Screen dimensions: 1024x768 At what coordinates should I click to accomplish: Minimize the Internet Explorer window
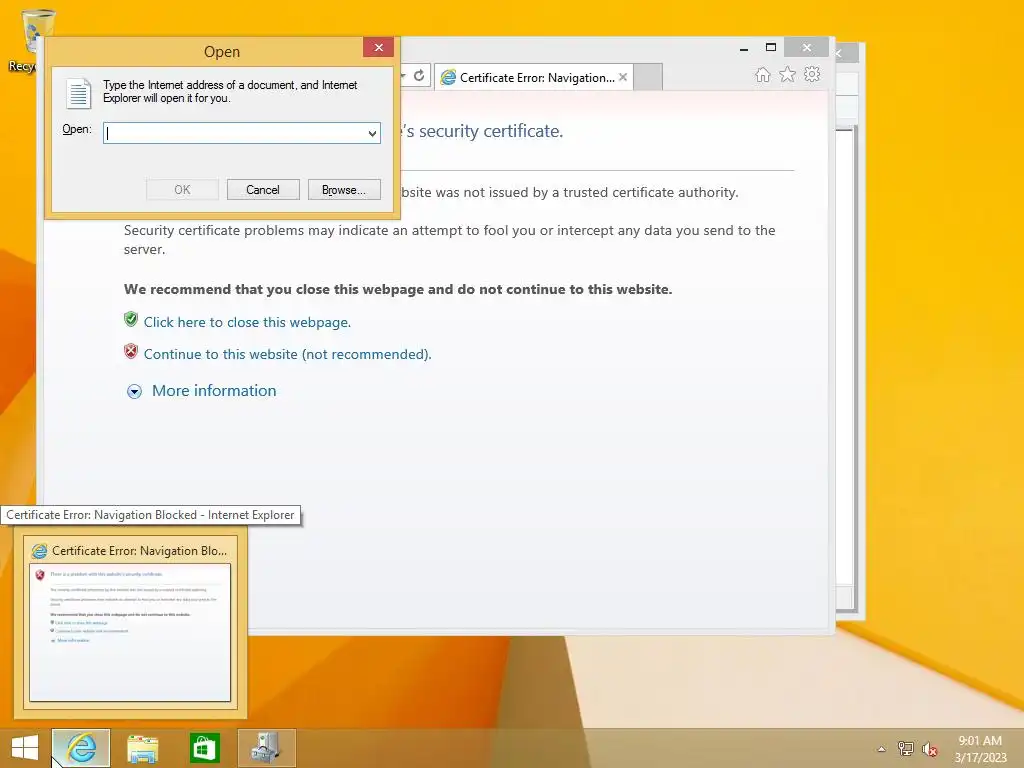pos(744,48)
